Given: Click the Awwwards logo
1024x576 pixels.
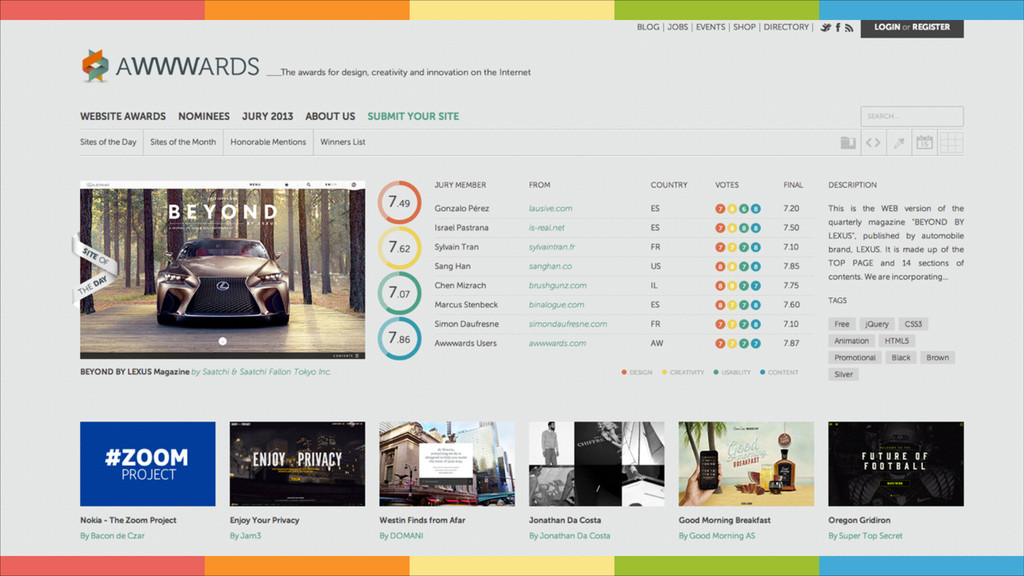Looking at the screenshot, I should pos(170,66).
